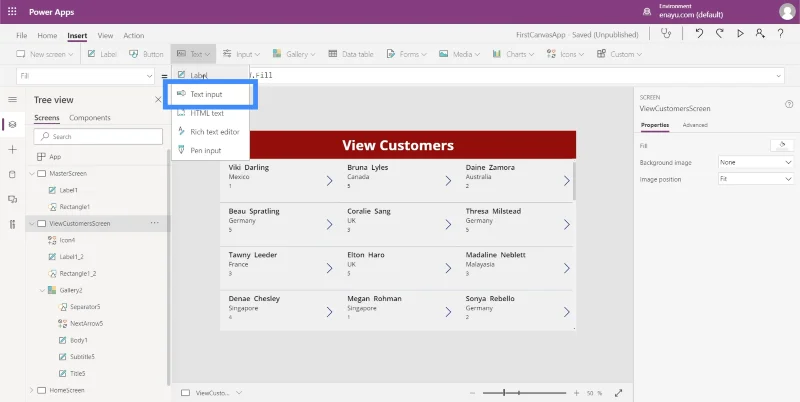Expand the formula bar chevron

(x=779, y=76)
